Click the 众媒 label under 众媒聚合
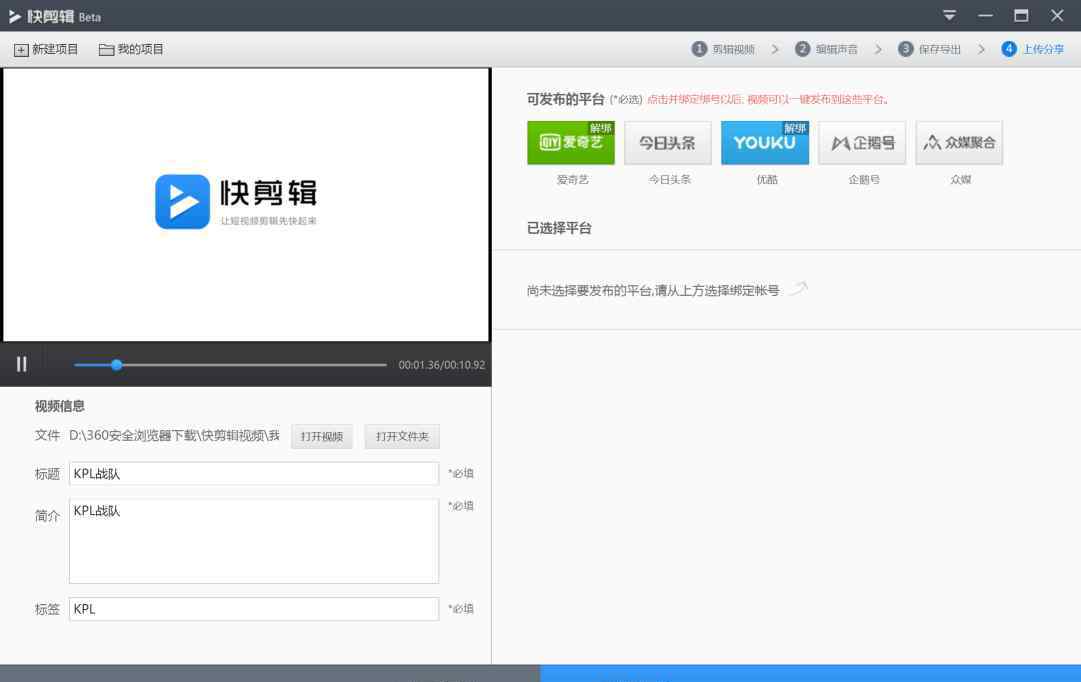Viewport: 1081px width, 682px height. (x=960, y=179)
